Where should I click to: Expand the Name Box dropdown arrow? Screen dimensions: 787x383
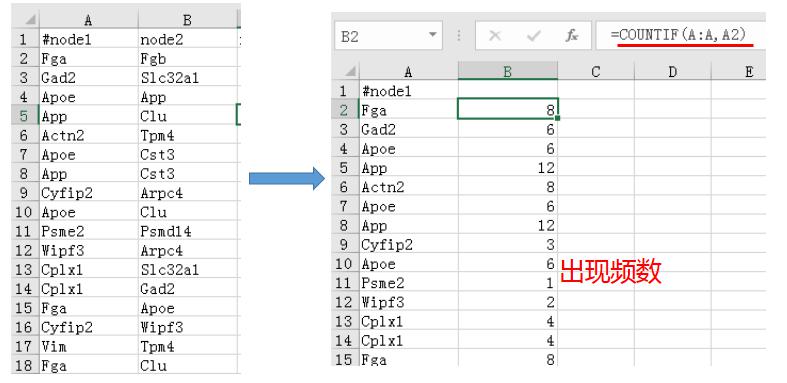433,35
